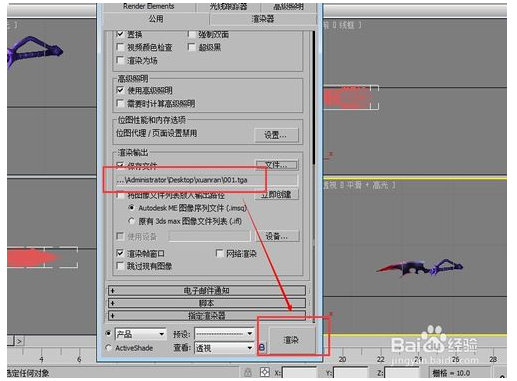This screenshot has height=381, width=517.
Task: Click the 位图代理 / 页面设置禁用 text
Action: [x=156, y=133]
